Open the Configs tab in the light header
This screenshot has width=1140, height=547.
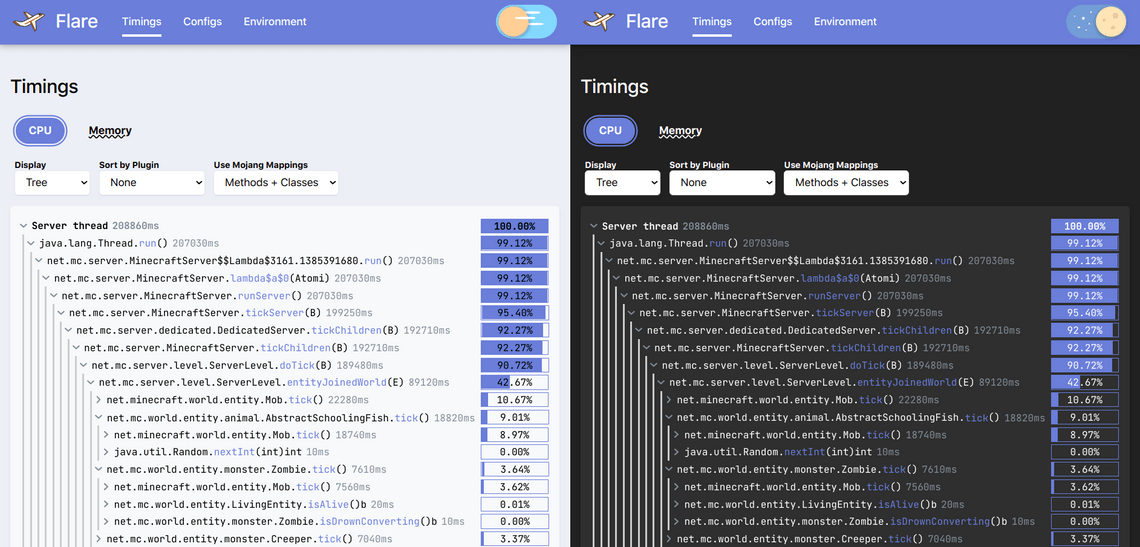(x=202, y=21)
